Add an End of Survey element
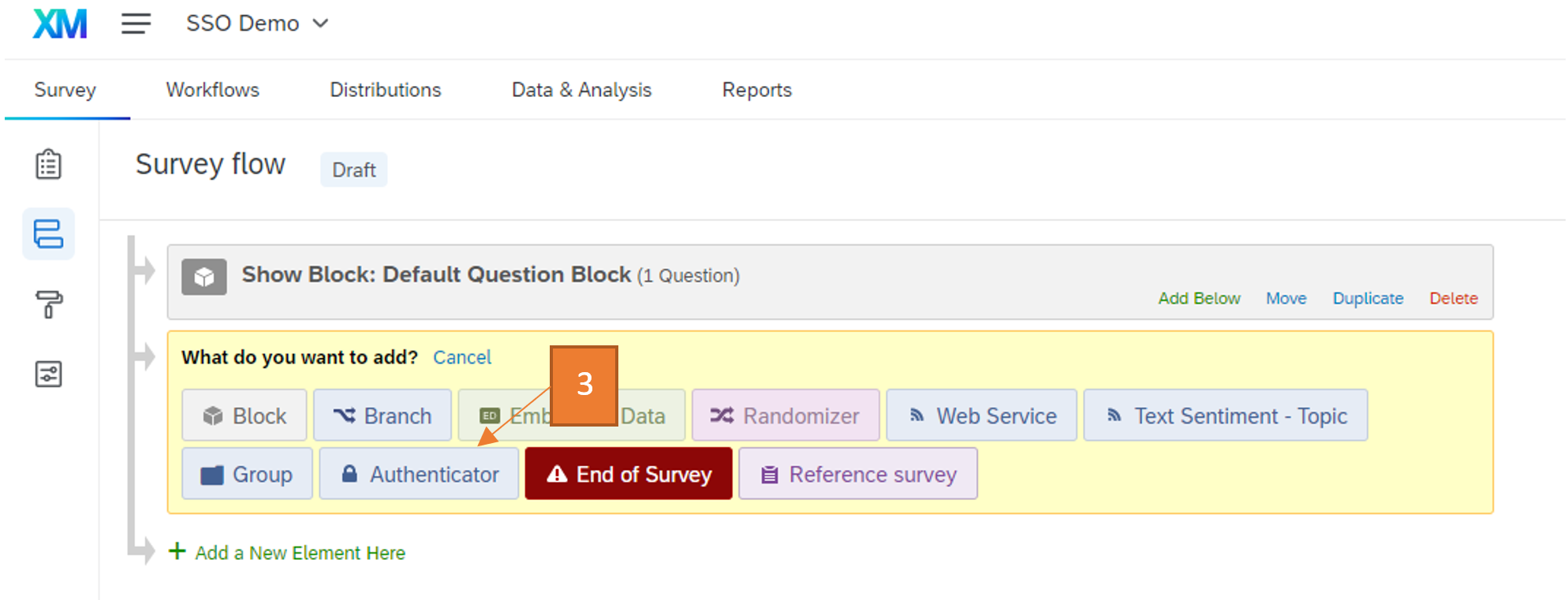Image resolution: width=1568 pixels, height=600 pixels. 629,474
